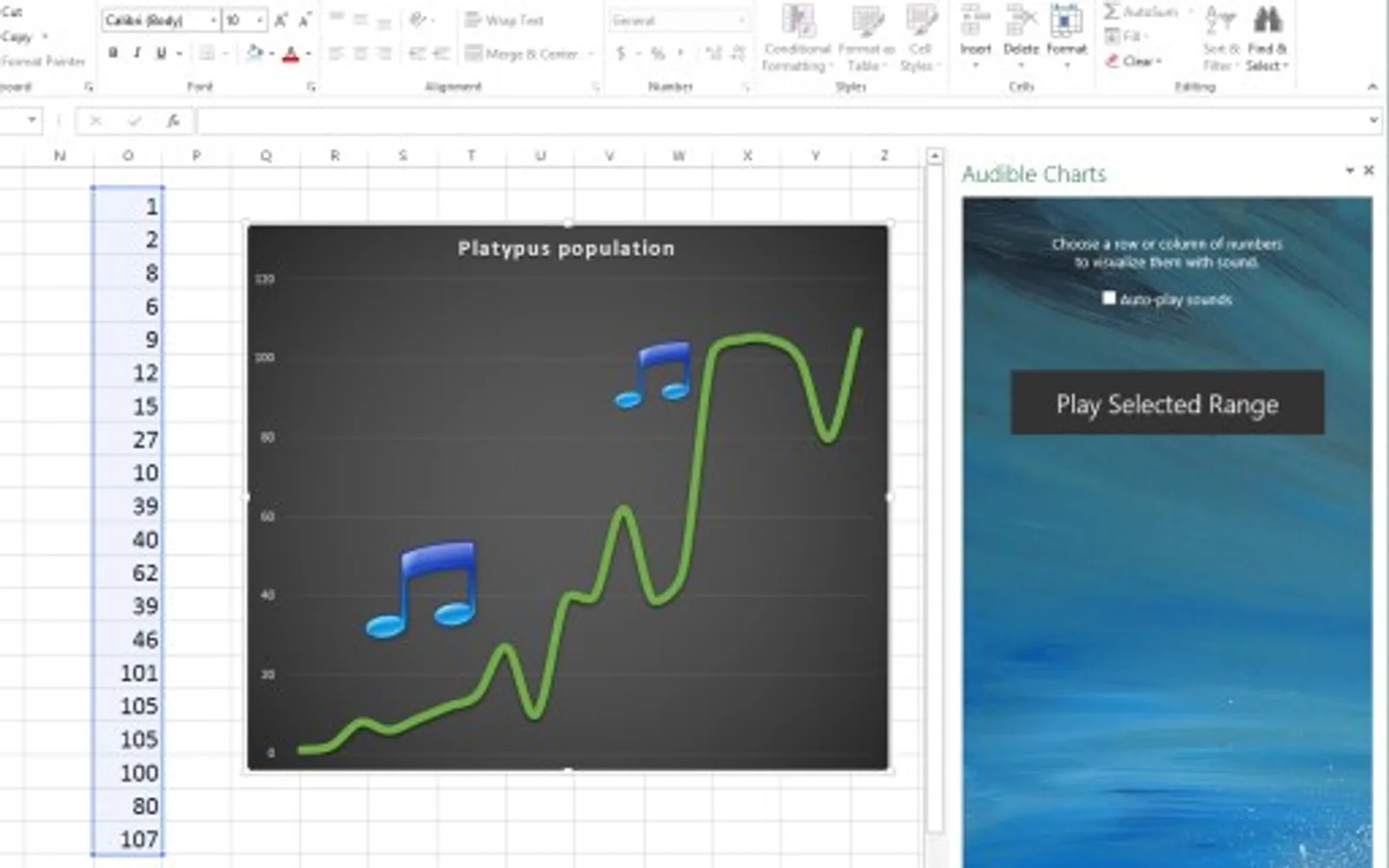
Task: Click the vertical scrollbar up arrow
Action: tap(934, 157)
